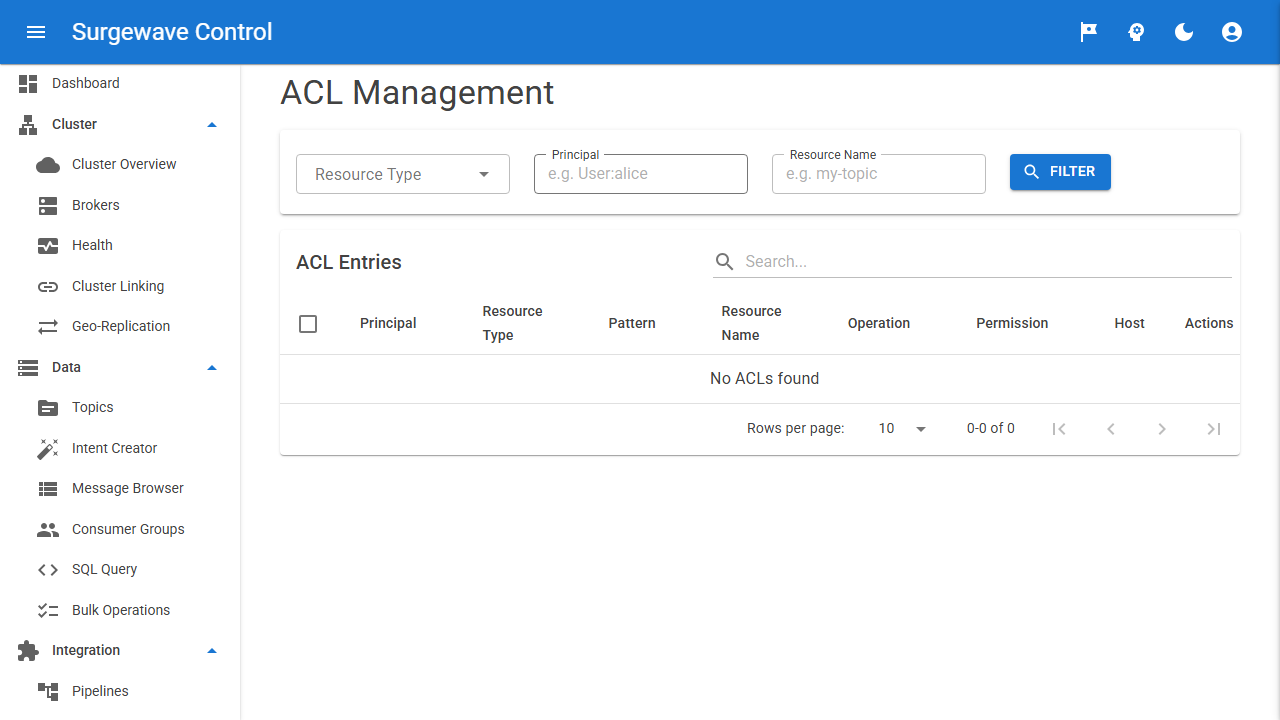
Task: Go to previous page arrow
Action: pos(1110,429)
